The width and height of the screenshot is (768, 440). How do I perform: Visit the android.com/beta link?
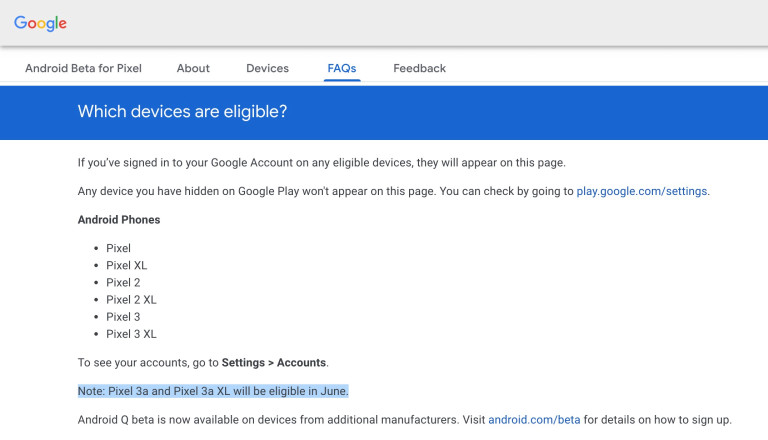click(x=534, y=419)
